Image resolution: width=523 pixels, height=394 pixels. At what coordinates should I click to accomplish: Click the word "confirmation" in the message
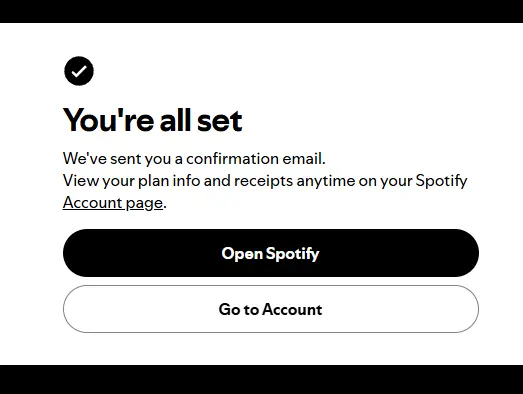tap(232, 158)
